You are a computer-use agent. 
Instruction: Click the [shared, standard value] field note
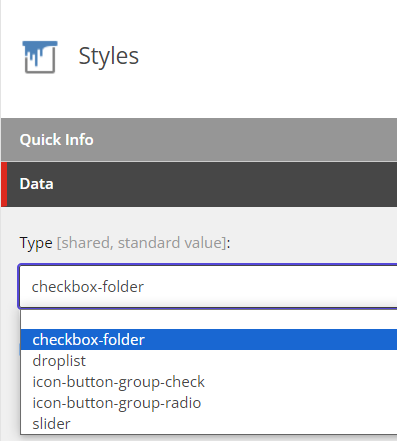point(142,243)
